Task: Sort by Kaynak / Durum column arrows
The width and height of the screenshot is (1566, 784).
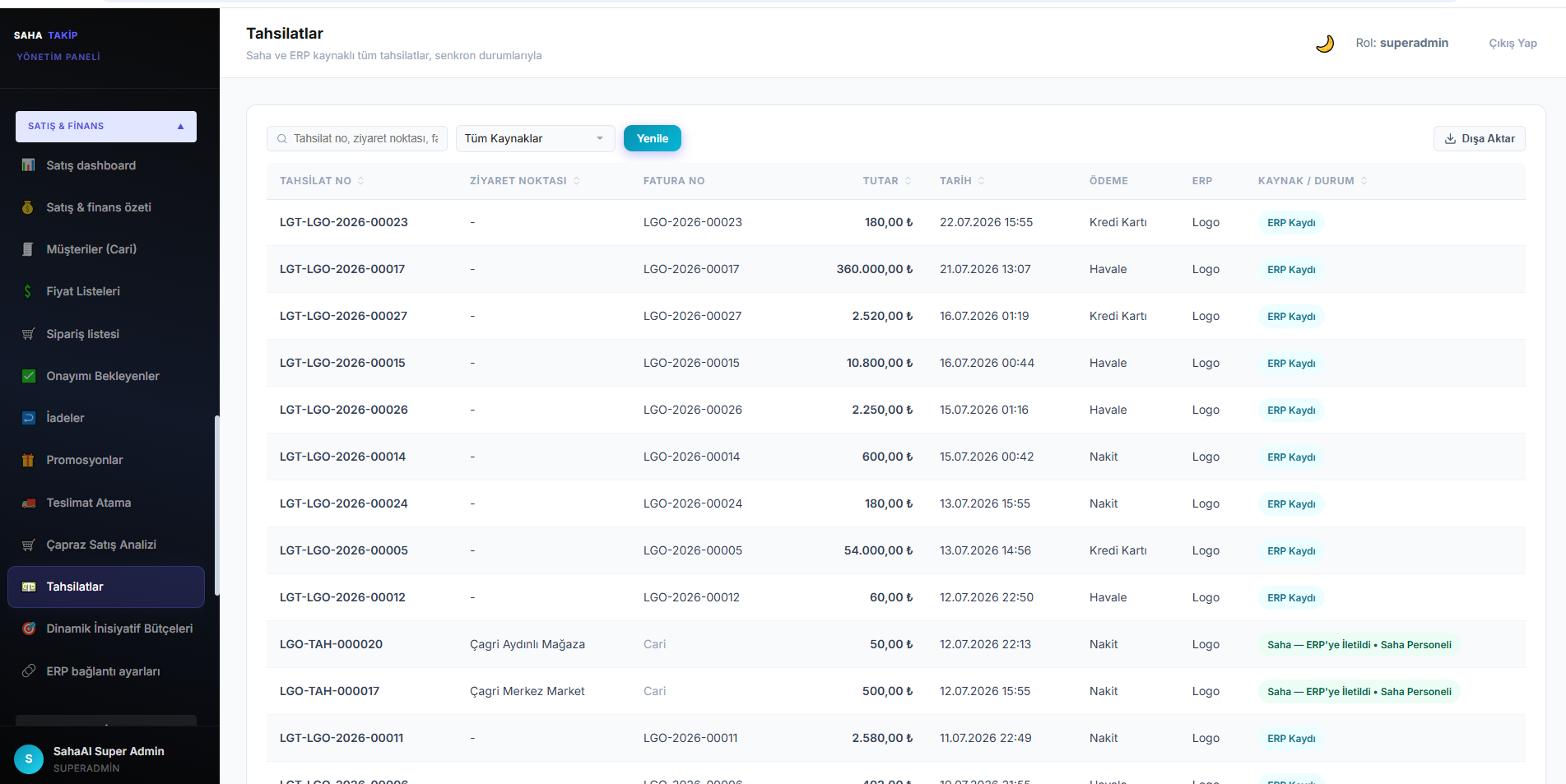Action: 1364,181
